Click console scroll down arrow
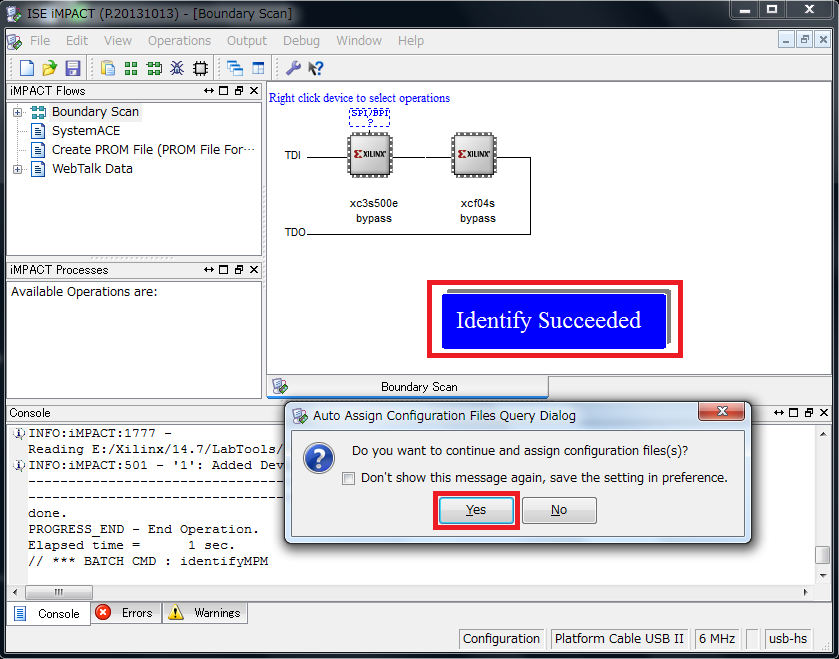 point(823,576)
